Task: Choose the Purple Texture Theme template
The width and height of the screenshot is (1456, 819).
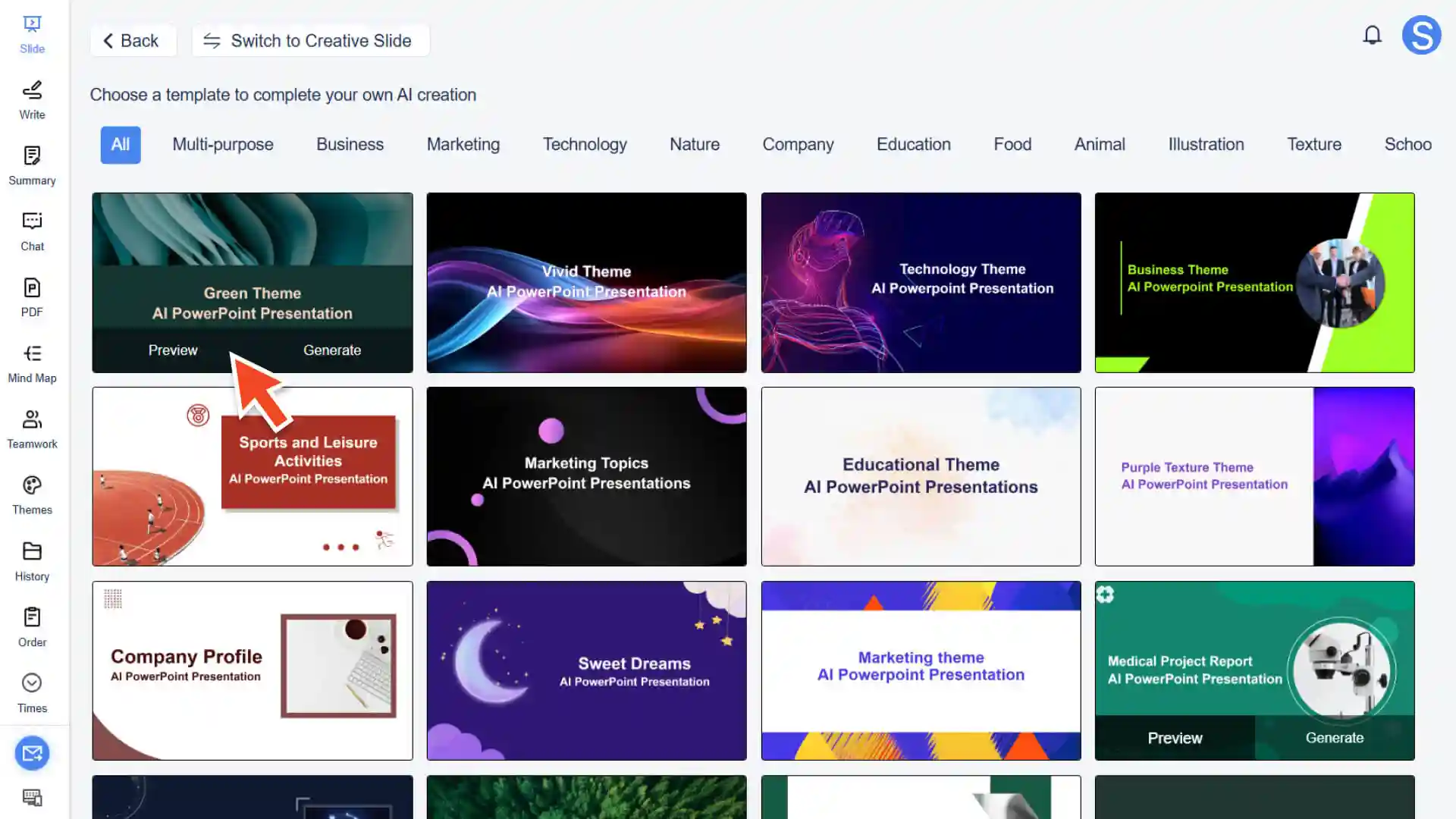Action: pyautogui.click(x=1254, y=477)
